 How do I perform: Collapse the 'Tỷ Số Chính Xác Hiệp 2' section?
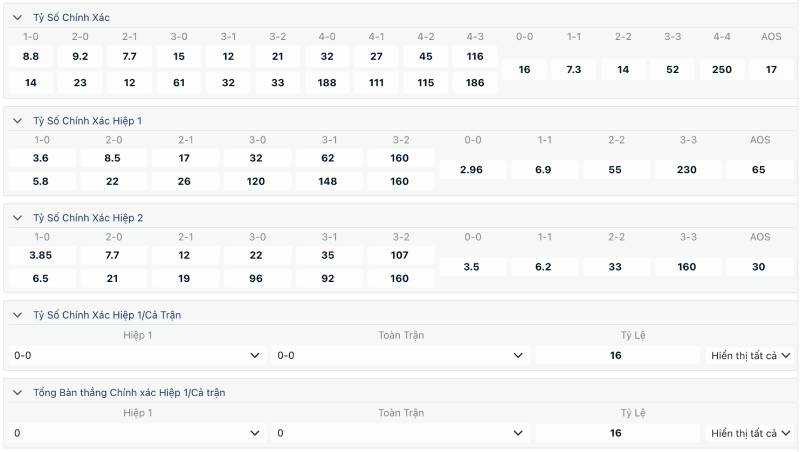[x=17, y=217]
